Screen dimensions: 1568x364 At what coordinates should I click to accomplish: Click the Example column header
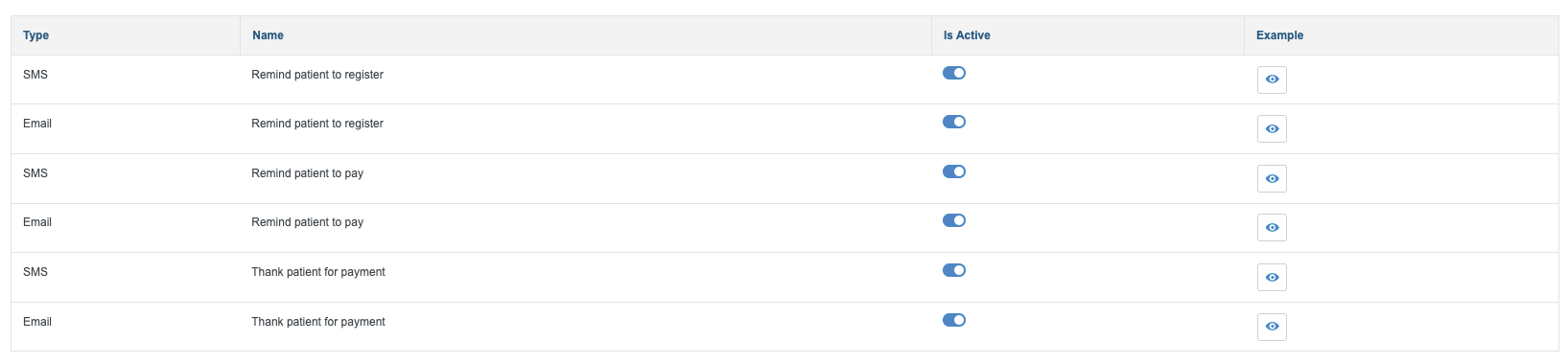[x=1279, y=35]
